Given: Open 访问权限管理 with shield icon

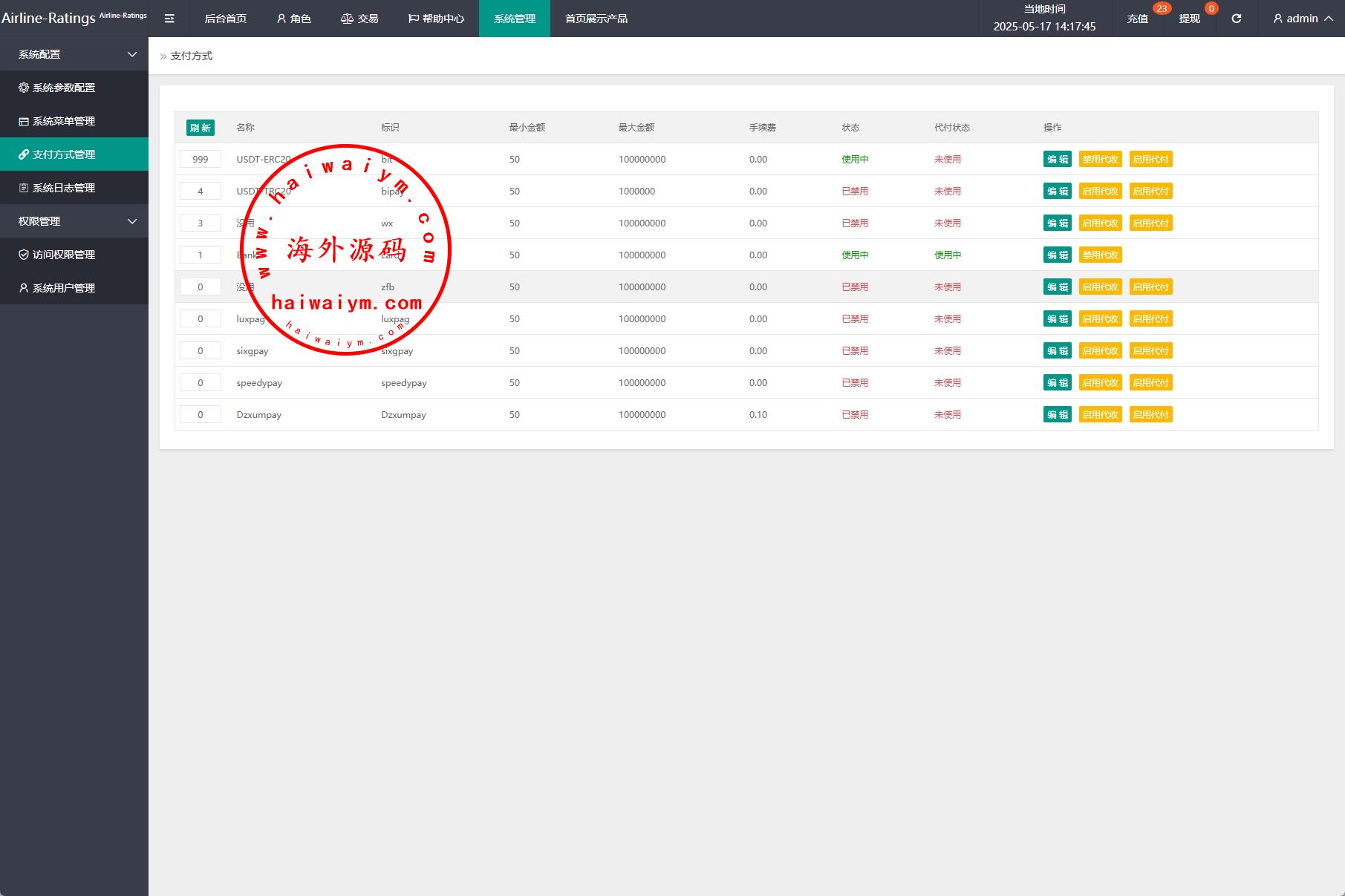Looking at the screenshot, I should click(x=64, y=255).
